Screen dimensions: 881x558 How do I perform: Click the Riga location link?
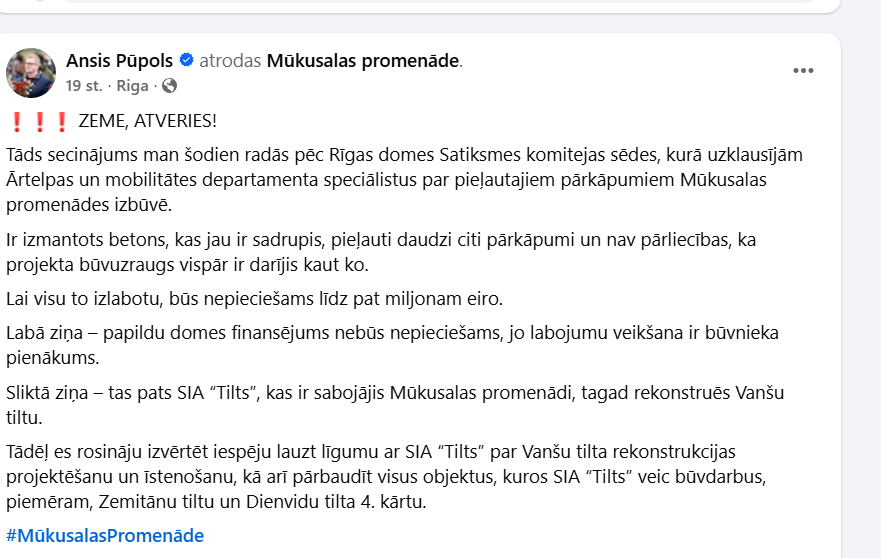[133, 86]
